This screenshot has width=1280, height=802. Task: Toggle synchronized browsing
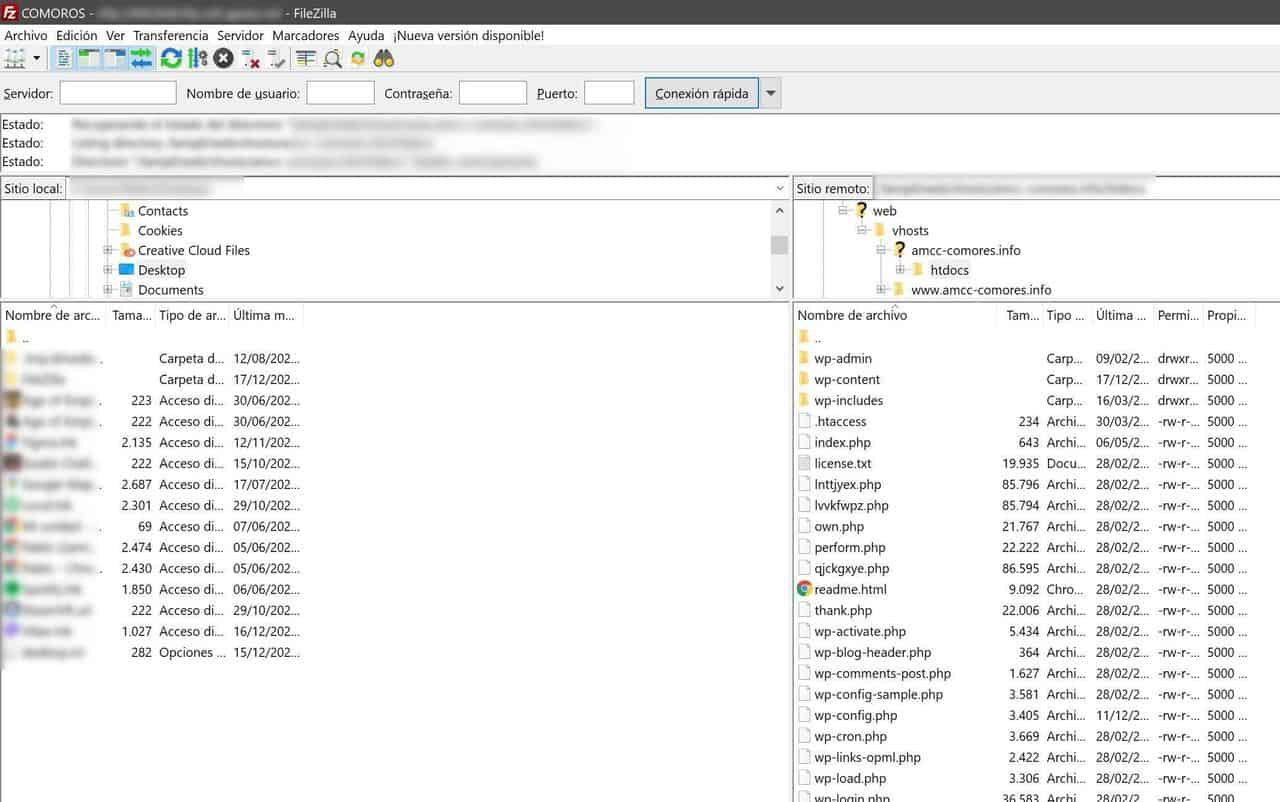click(358, 58)
